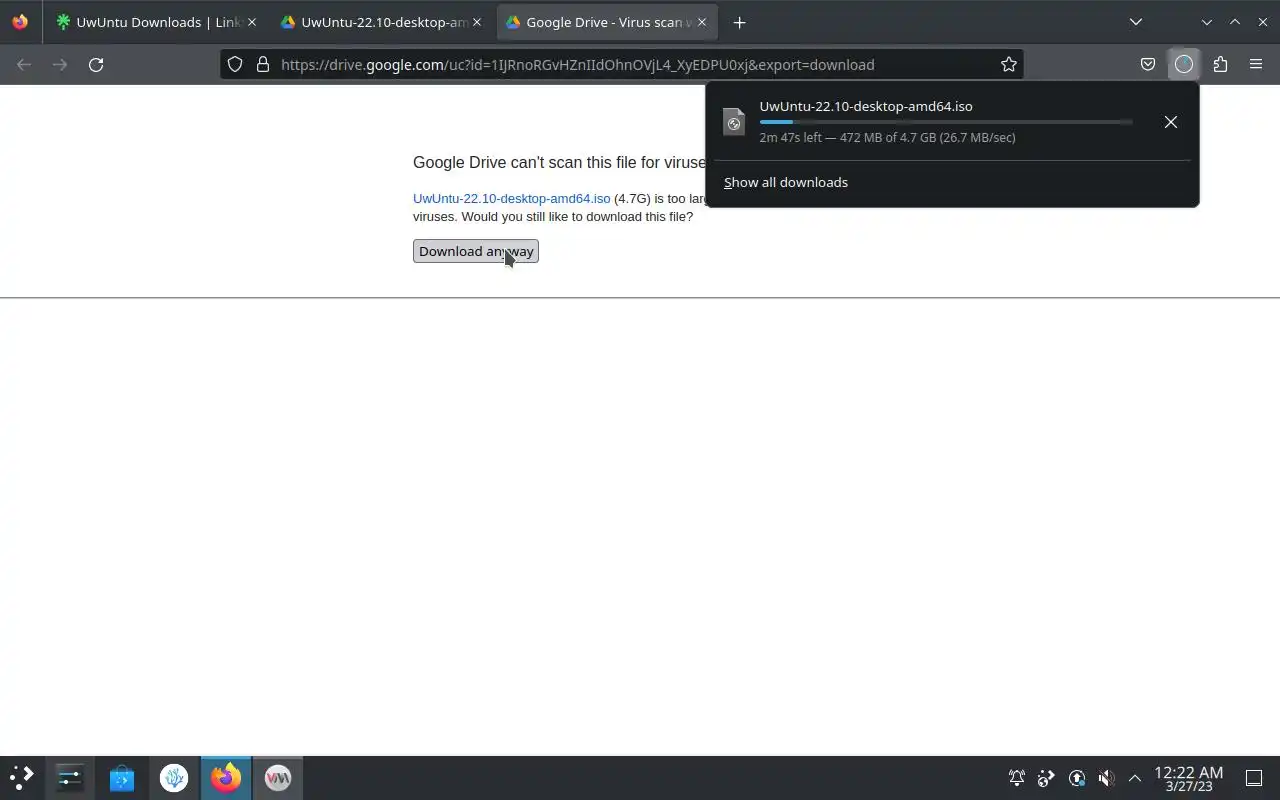Open Firefox application hamburger menu
1280x800 pixels.
coord(1256,64)
